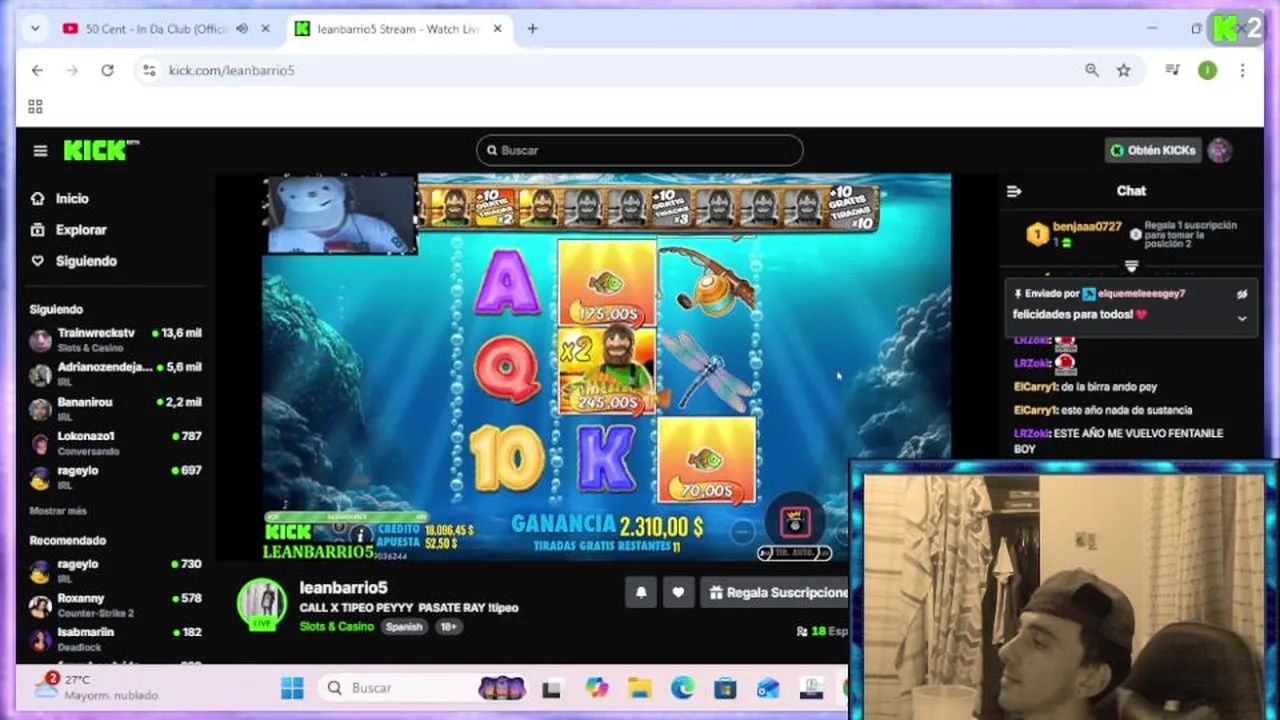Open the Kick hamburger menu
Screen dimensions: 1280x720
pos(40,151)
